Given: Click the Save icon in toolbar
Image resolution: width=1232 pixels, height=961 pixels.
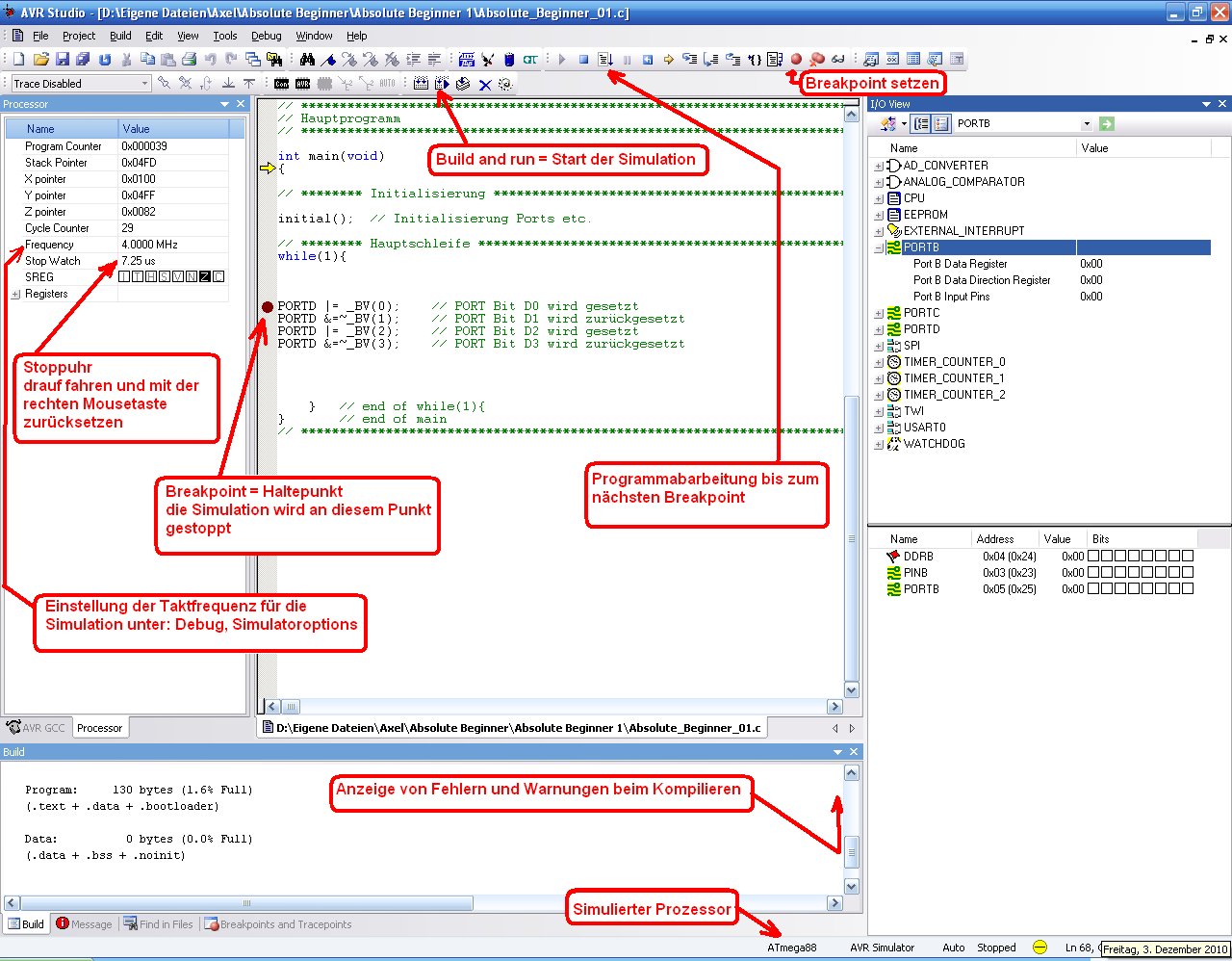Looking at the screenshot, I should point(63,59).
